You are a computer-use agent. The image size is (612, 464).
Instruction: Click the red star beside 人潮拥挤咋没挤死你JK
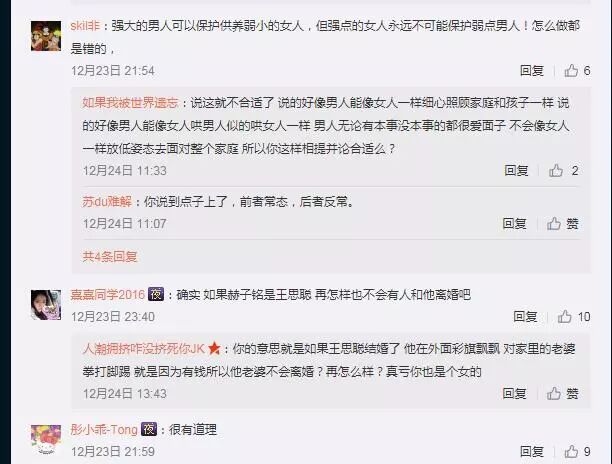(x=214, y=348)
